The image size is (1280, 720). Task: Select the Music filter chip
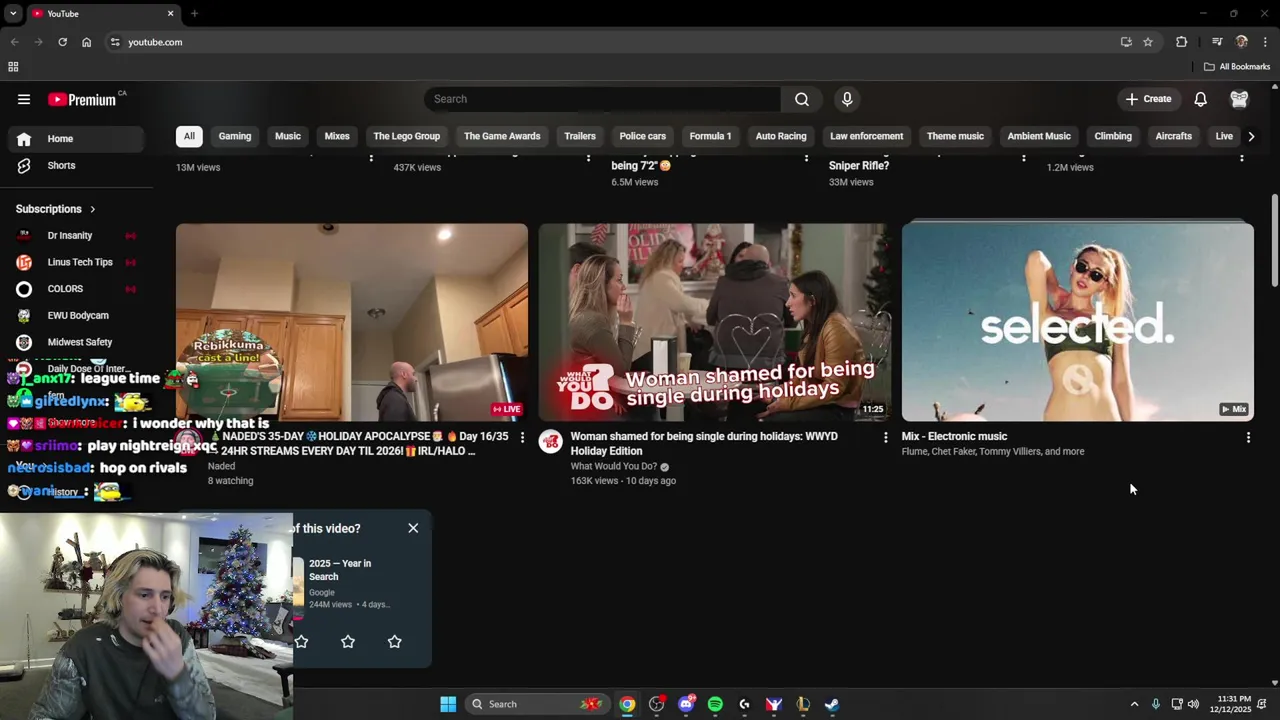tap(288, 136)
